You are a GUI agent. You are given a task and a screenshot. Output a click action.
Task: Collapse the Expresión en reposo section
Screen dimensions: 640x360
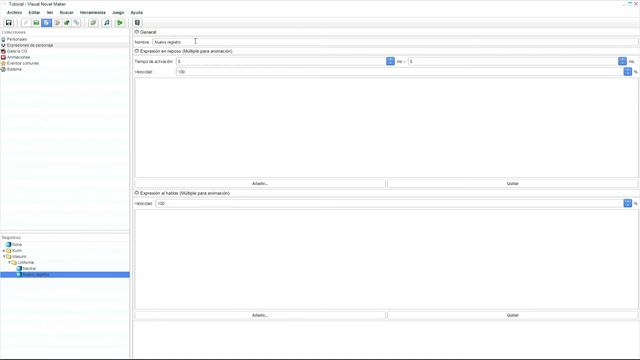pyautogui.click(x=137, y=51)
